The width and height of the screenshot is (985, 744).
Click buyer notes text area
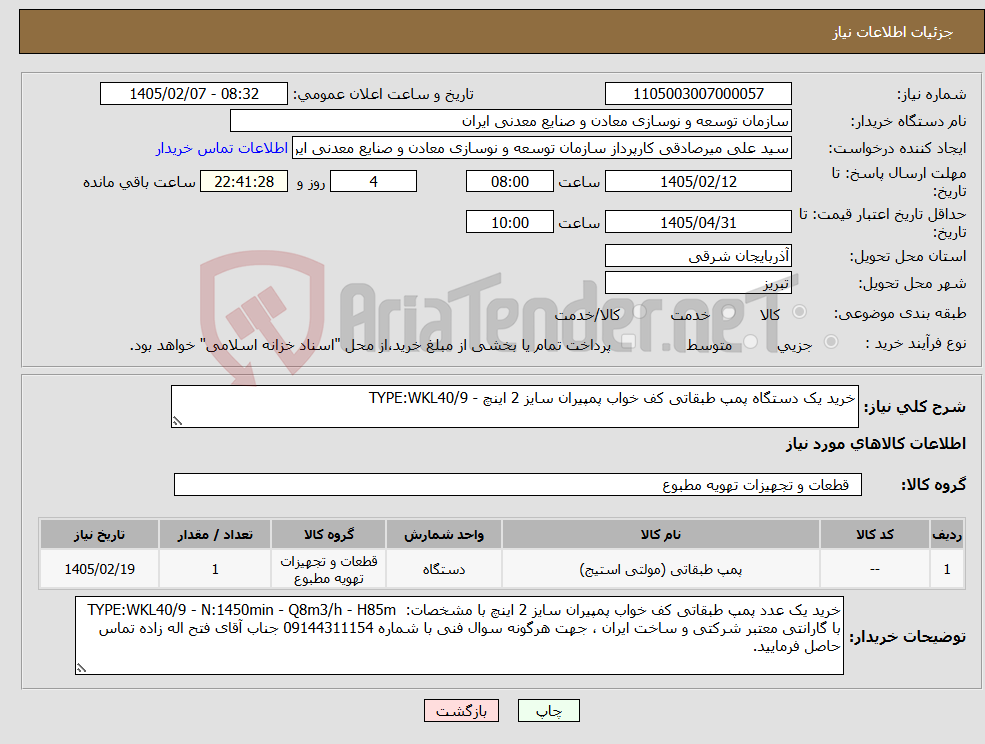click(459, 636)
